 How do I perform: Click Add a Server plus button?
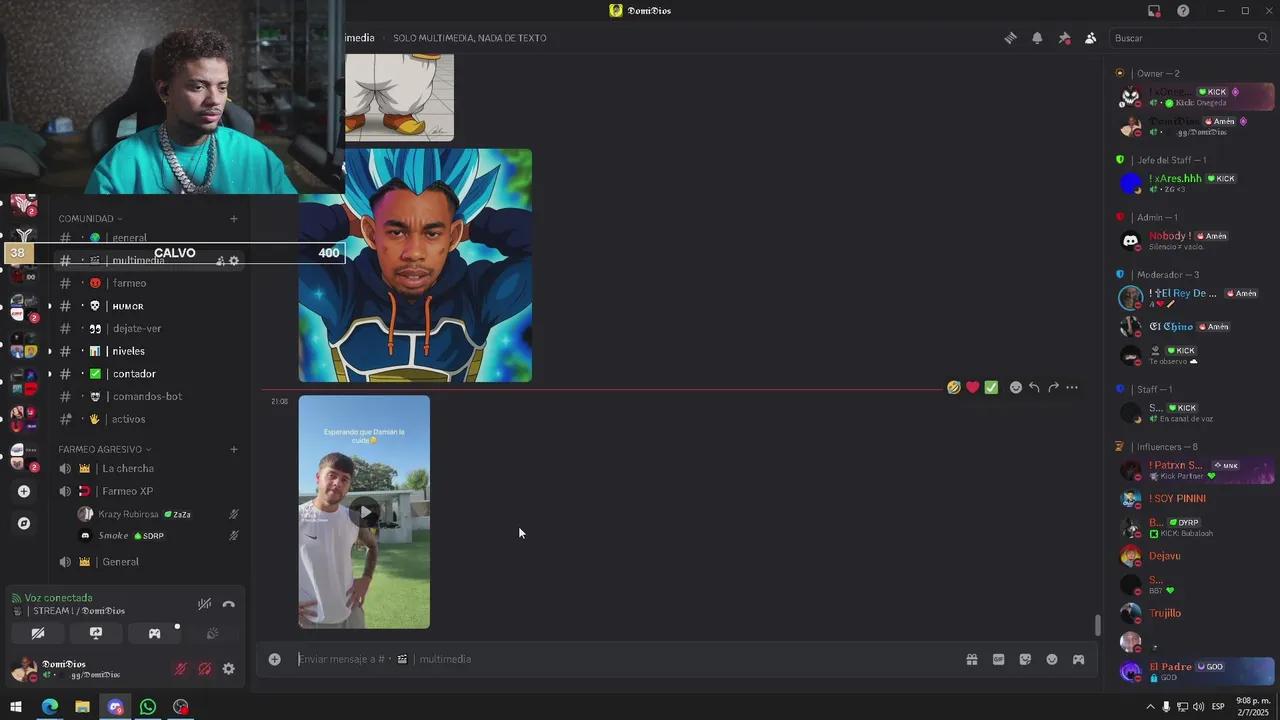click(24, 491)
